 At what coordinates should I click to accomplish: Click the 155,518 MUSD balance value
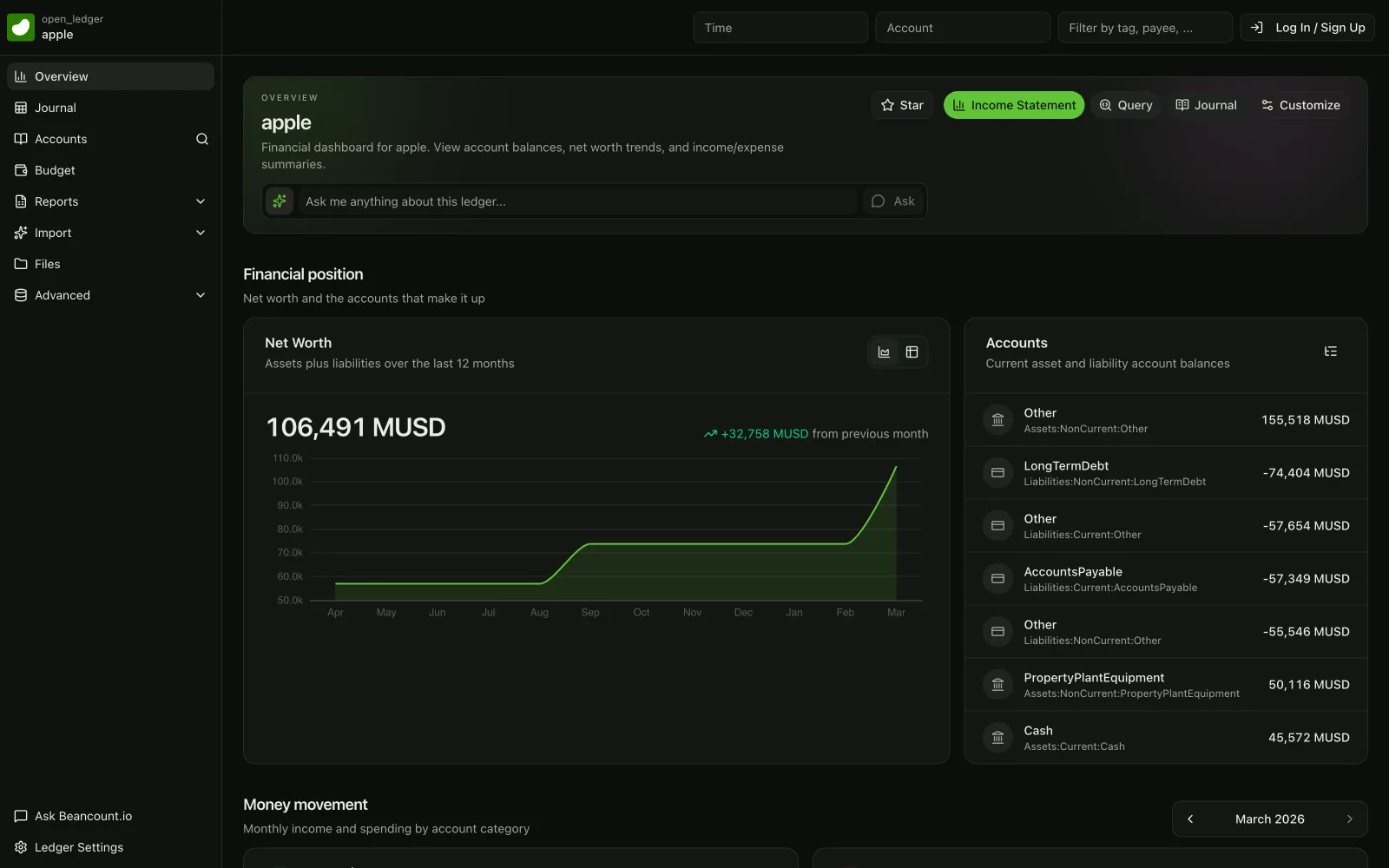click(1306, 420)
